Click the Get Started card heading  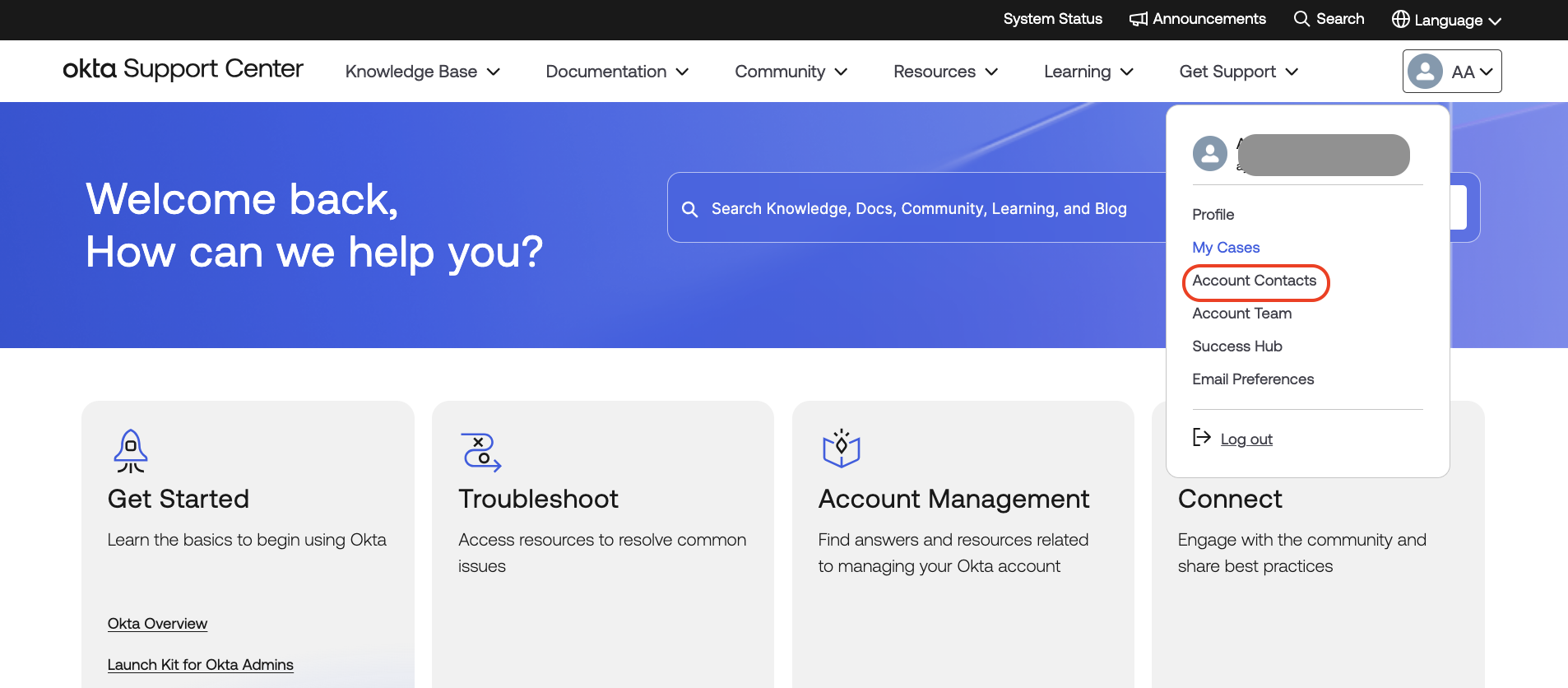coord(179,499)
